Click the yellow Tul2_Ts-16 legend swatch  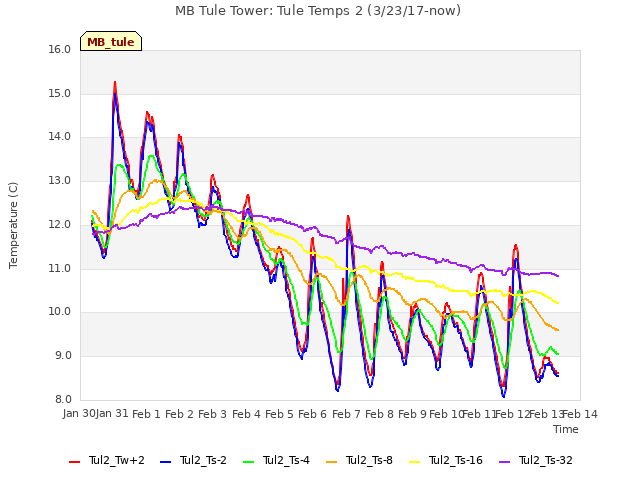coord(414,462)
